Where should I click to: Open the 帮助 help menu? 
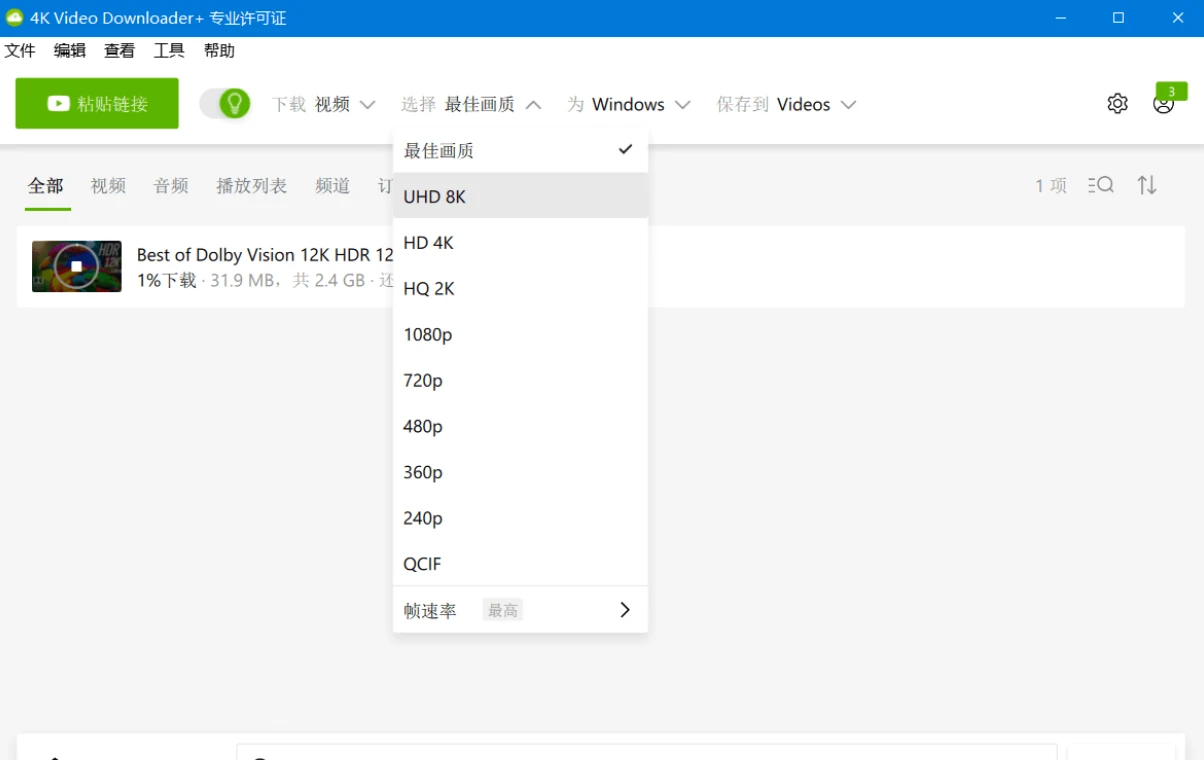[x=219, y=50]
